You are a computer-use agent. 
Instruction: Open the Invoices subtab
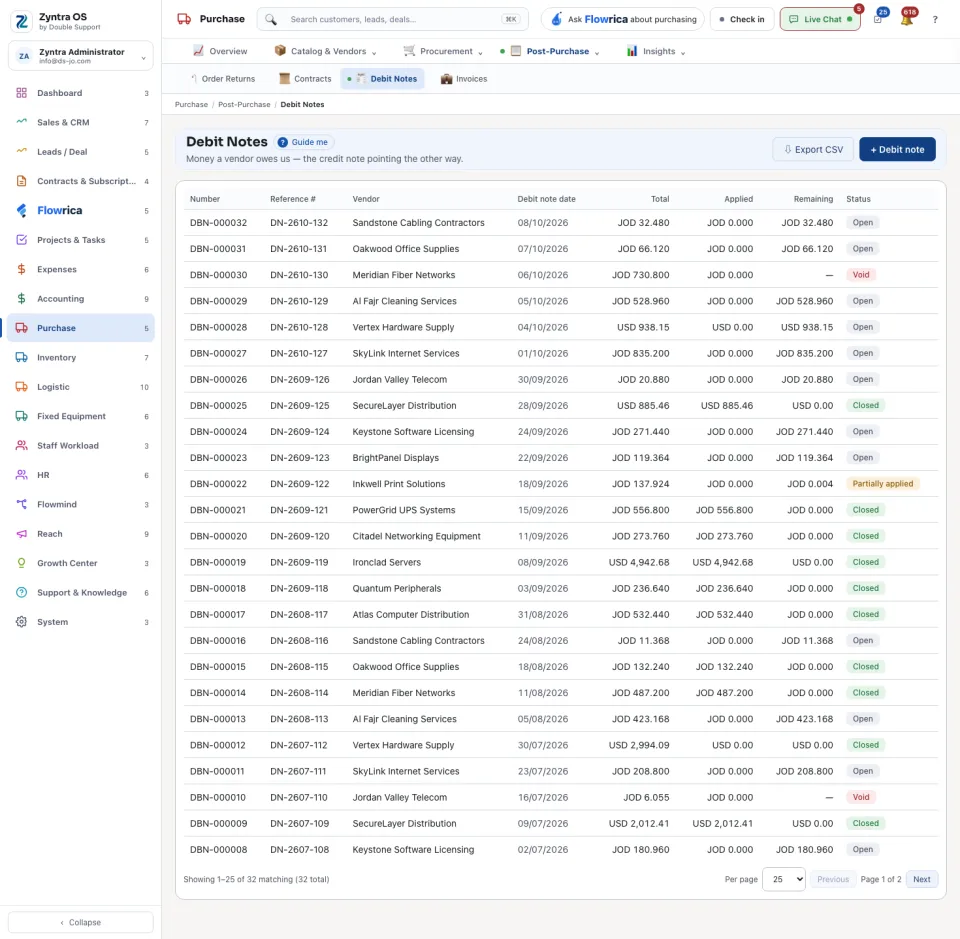tap(464, 79)
